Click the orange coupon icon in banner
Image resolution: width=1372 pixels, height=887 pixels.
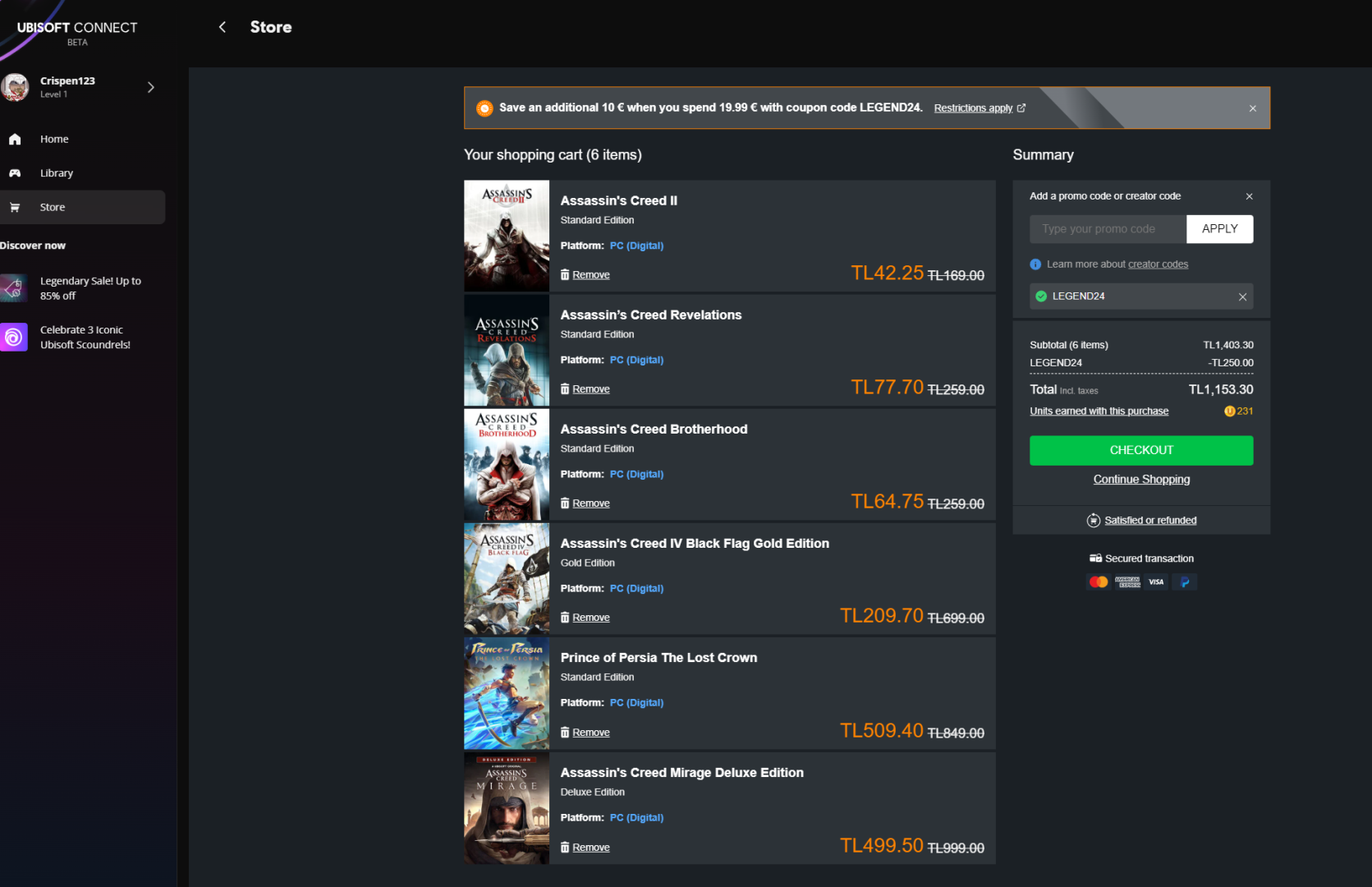[484, 108]
